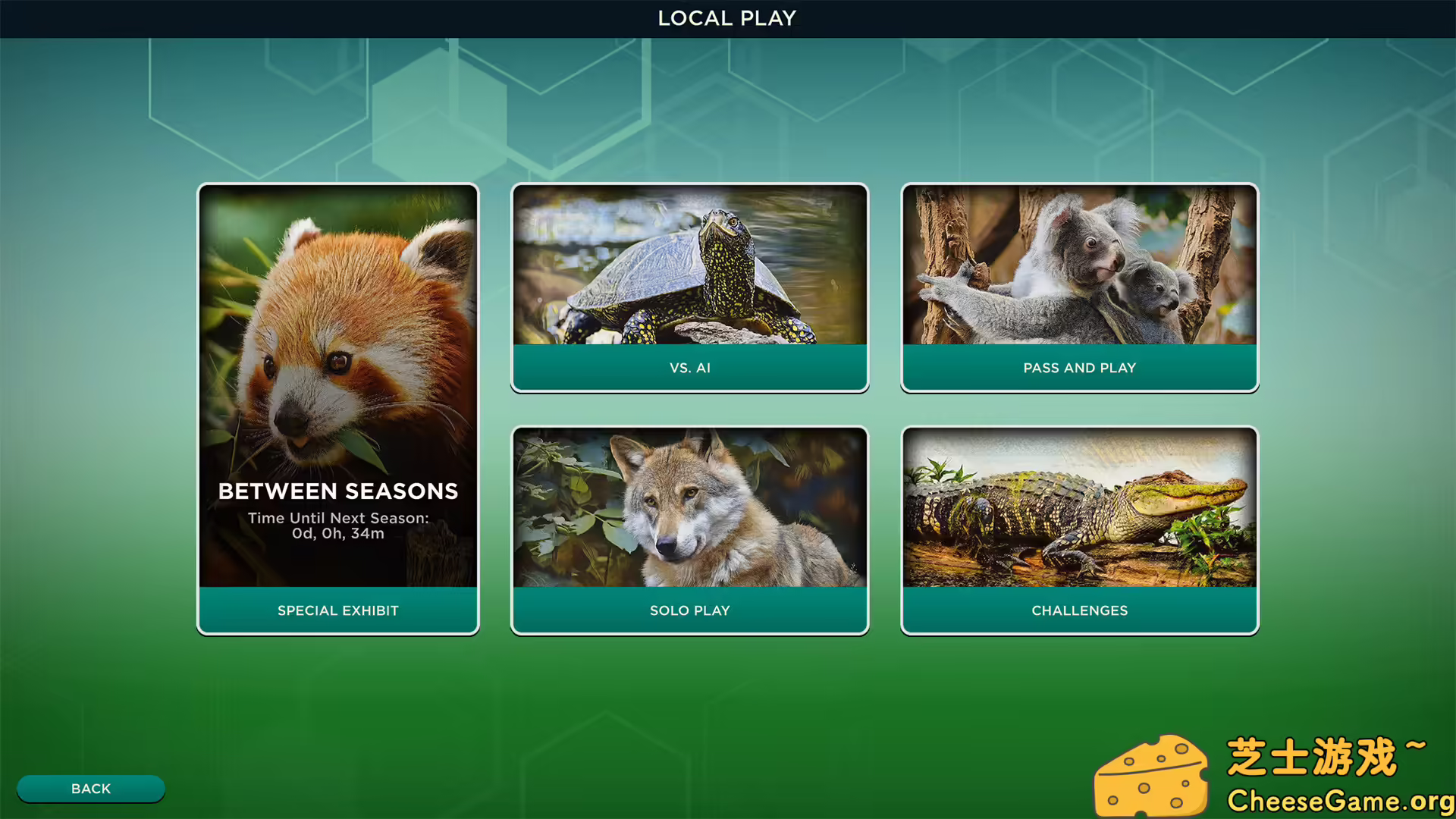Open the Challenges mode
Viewport: 1456px width, 819px height.
[x=1079, y=610]
